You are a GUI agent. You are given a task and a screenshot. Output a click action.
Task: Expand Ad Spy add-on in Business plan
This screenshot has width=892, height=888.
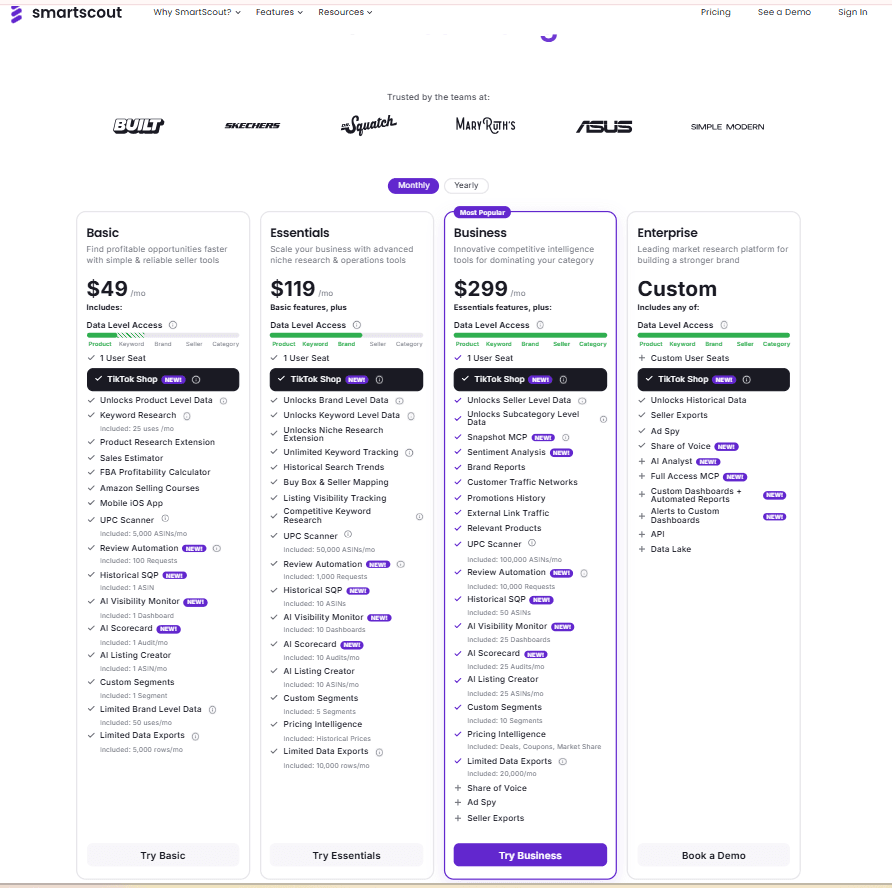tap(457, 802)
